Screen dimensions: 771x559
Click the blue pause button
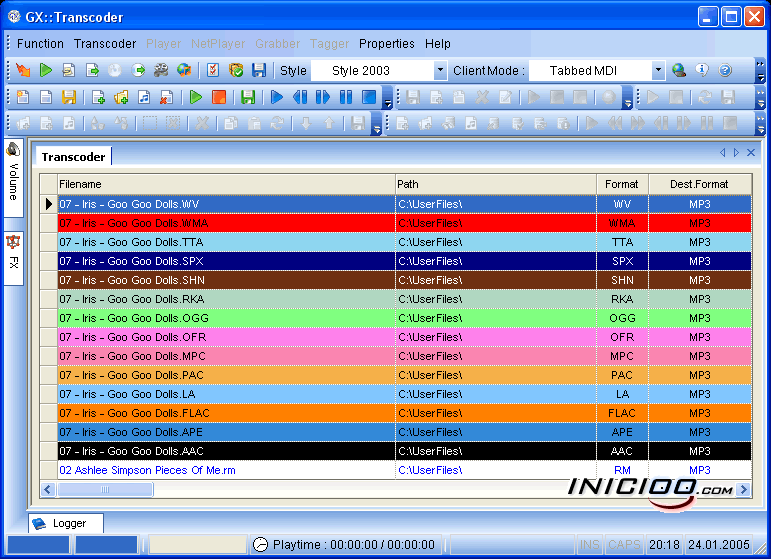(x=346, y=97)
